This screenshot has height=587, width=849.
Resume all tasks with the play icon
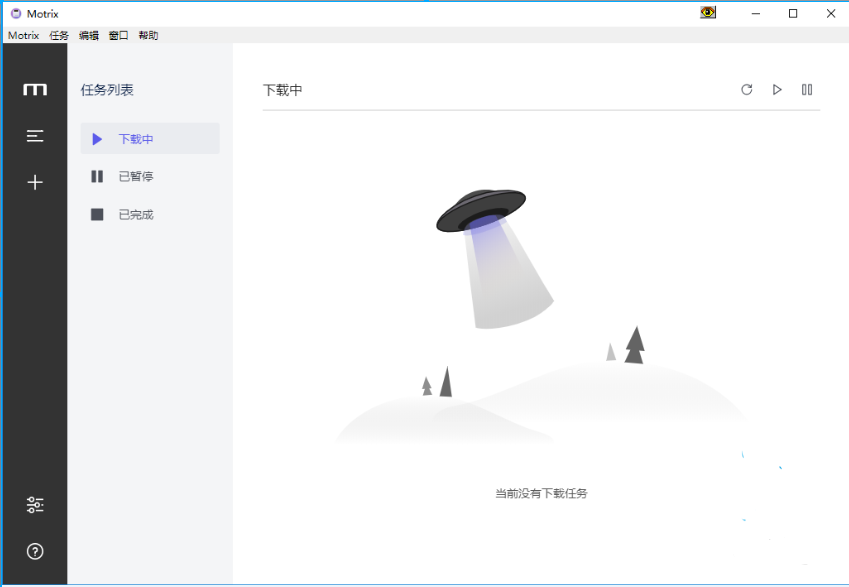coord(777,89)
